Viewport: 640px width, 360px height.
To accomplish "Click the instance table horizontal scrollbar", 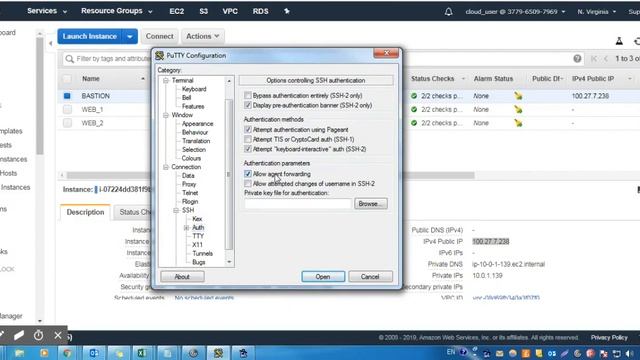I will [x=271, y=176].
